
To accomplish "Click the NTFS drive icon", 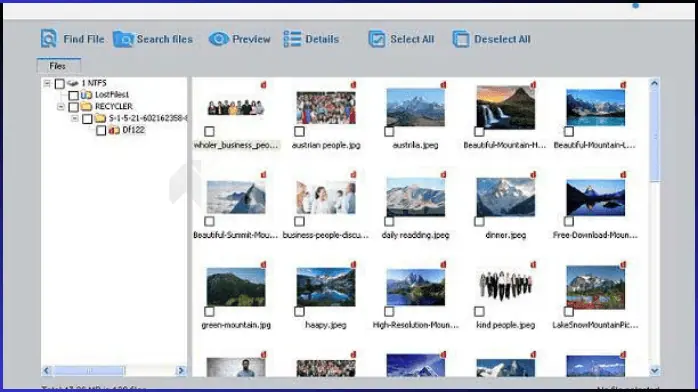I will (x=73, y=83).
